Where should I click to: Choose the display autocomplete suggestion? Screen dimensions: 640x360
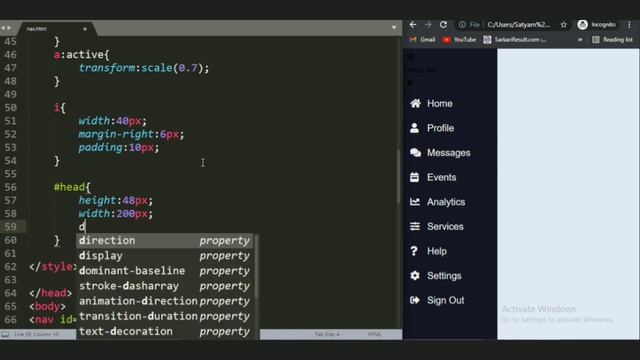165,256
